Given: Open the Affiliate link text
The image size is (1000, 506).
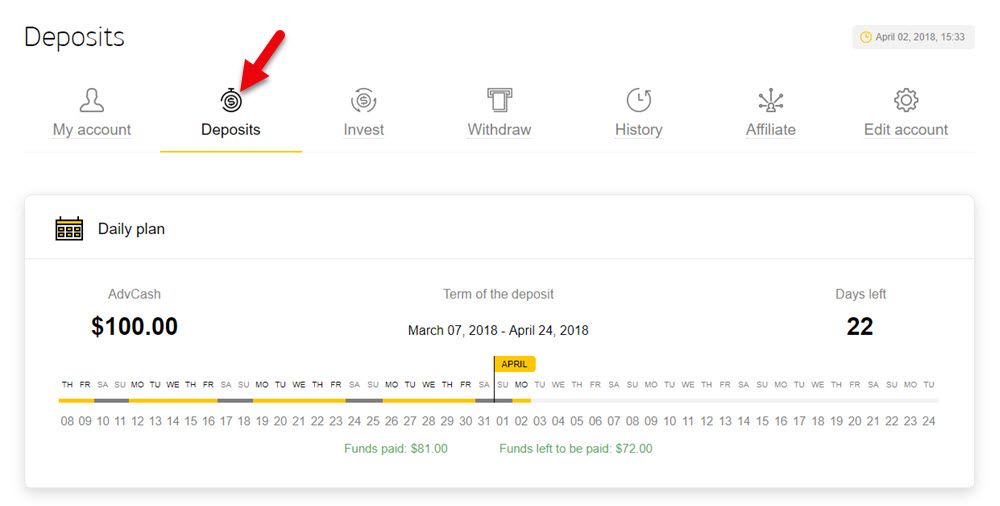Looking at the screenshot, I should tap(771, 130).
